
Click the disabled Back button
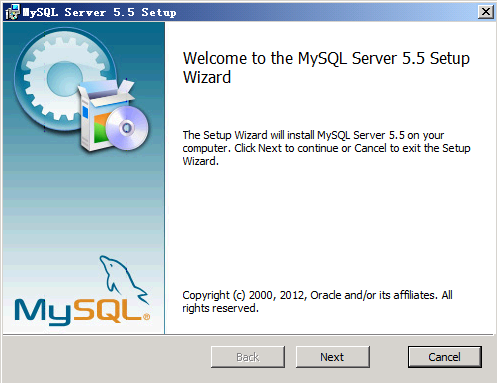pyautogui.click(x=248, y=357)
